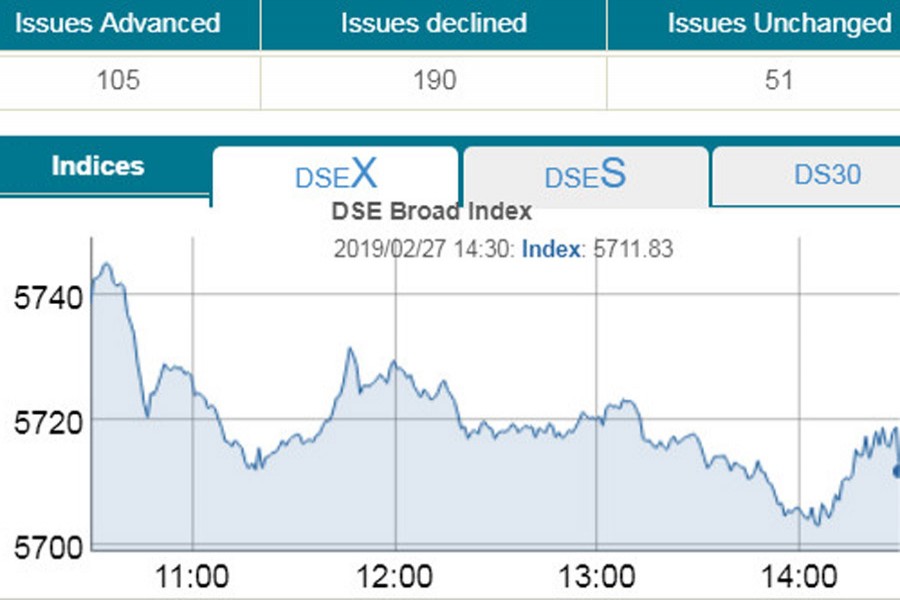This screenshot has height=600, width=900.
Task: Select the DS30 index tab
Action: tap(826, 176)
